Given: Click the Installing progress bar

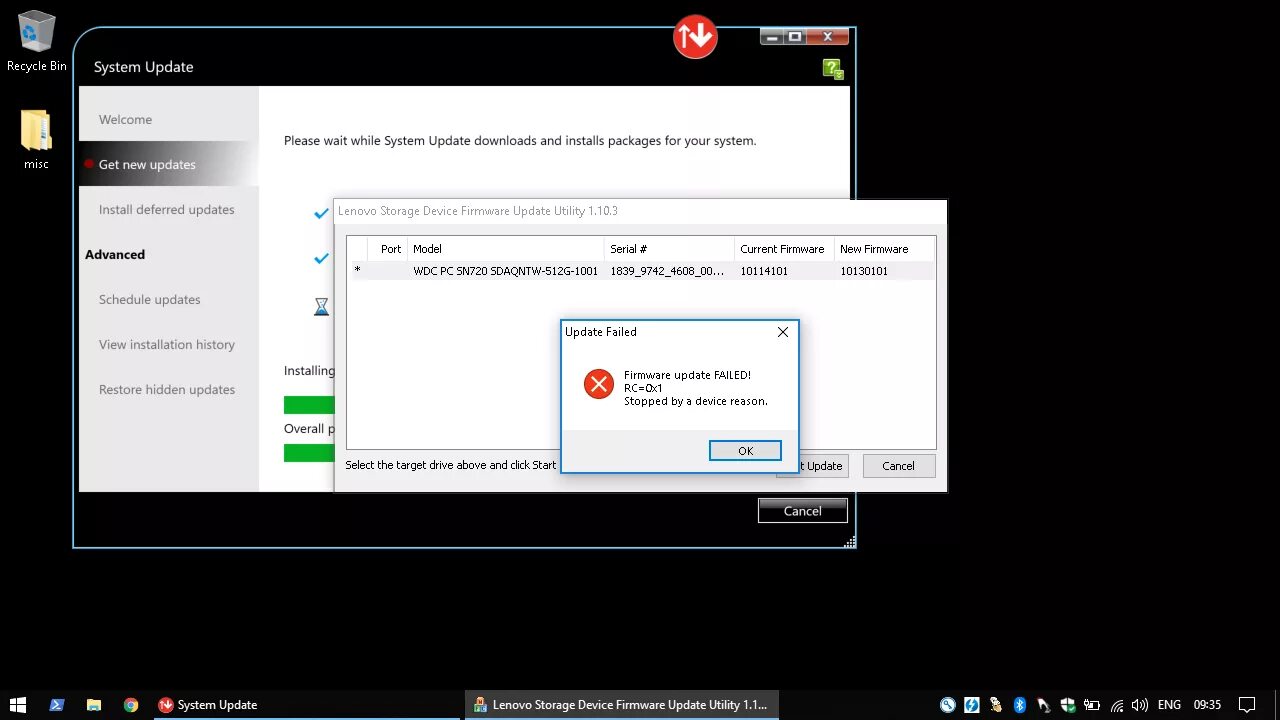Looking at the screenshot, I should point(309,405).
